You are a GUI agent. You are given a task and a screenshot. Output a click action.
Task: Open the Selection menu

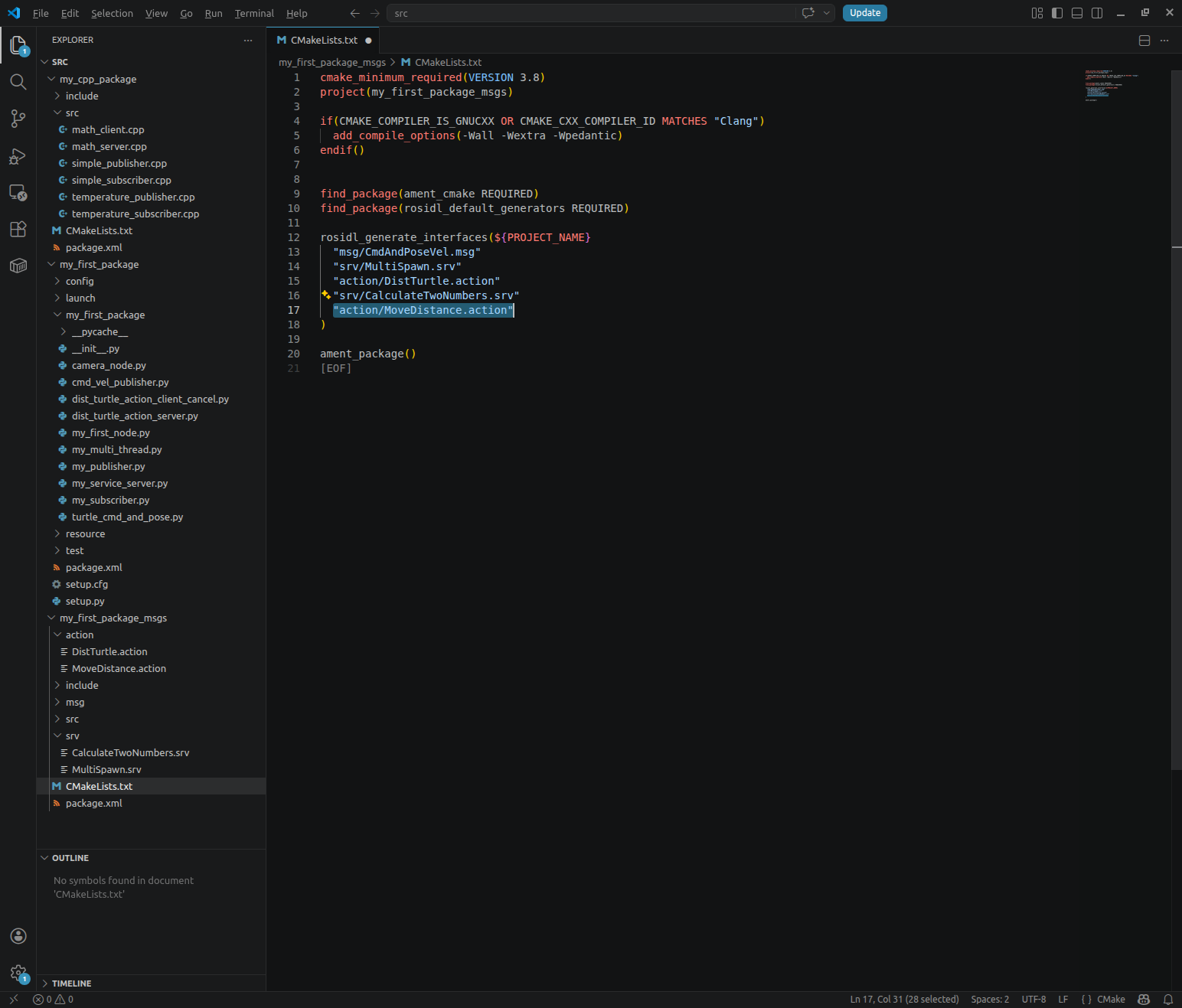point(112,13)
